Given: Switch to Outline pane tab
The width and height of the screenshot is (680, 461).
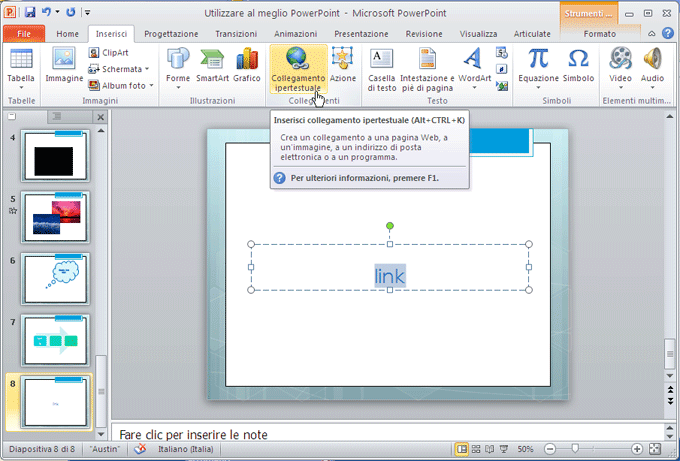Looking at the screenshot, I should click(57, 116).
